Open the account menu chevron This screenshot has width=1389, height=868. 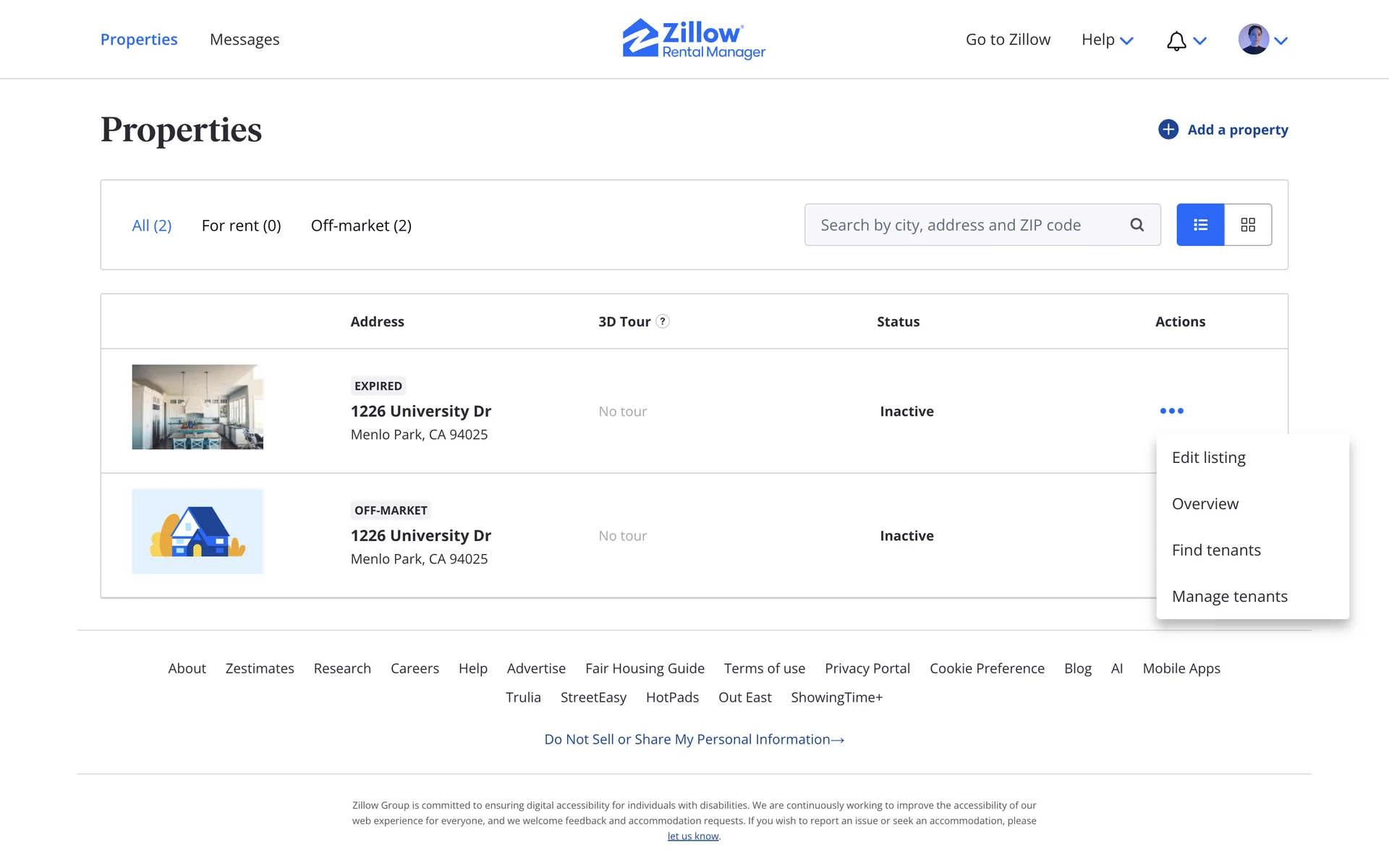[1281, 41]
